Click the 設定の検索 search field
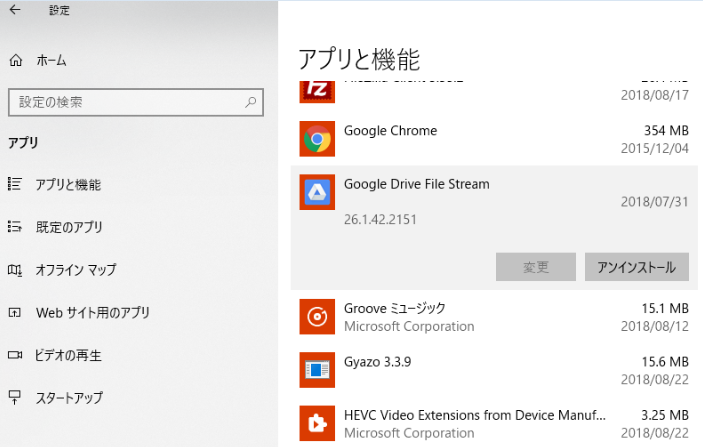The width and height of the screenshot is (703, 447). tap(135, 102)
